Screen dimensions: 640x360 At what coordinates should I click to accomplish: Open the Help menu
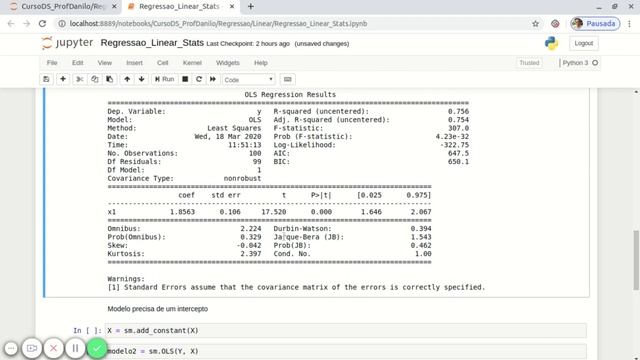[260, 63]
